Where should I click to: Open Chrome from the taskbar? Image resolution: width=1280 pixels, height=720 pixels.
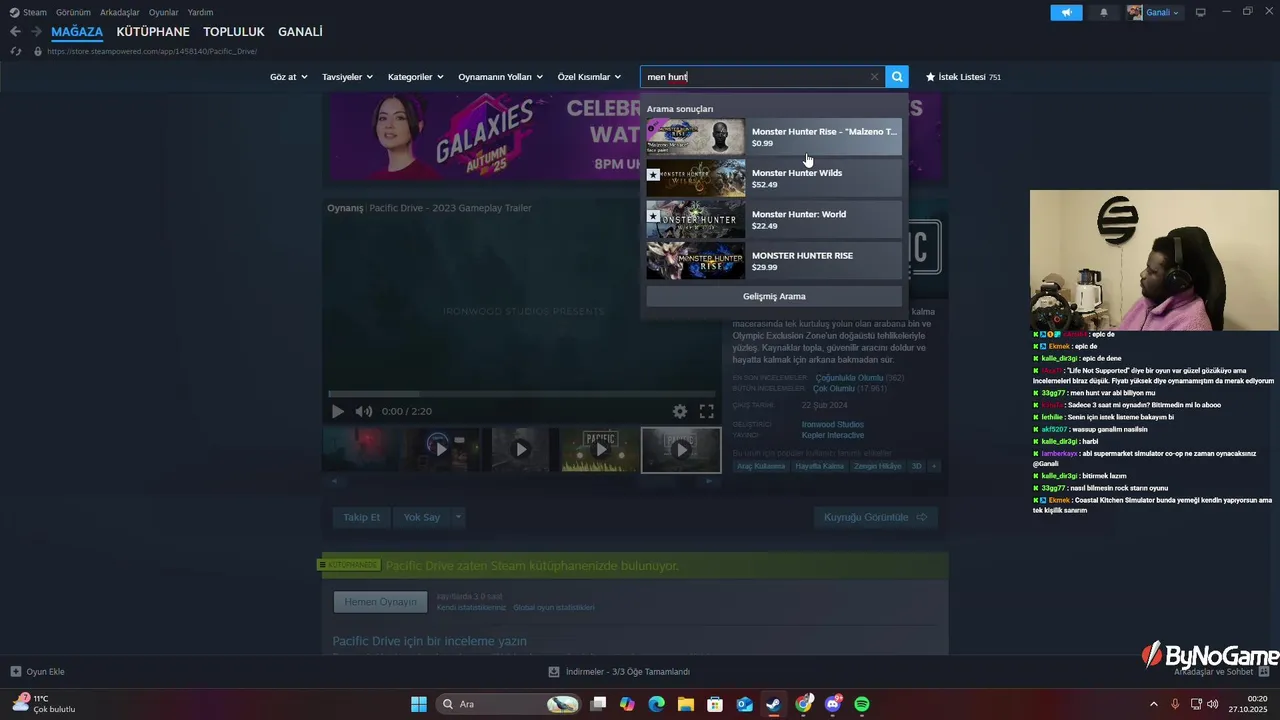click(804, 704)
